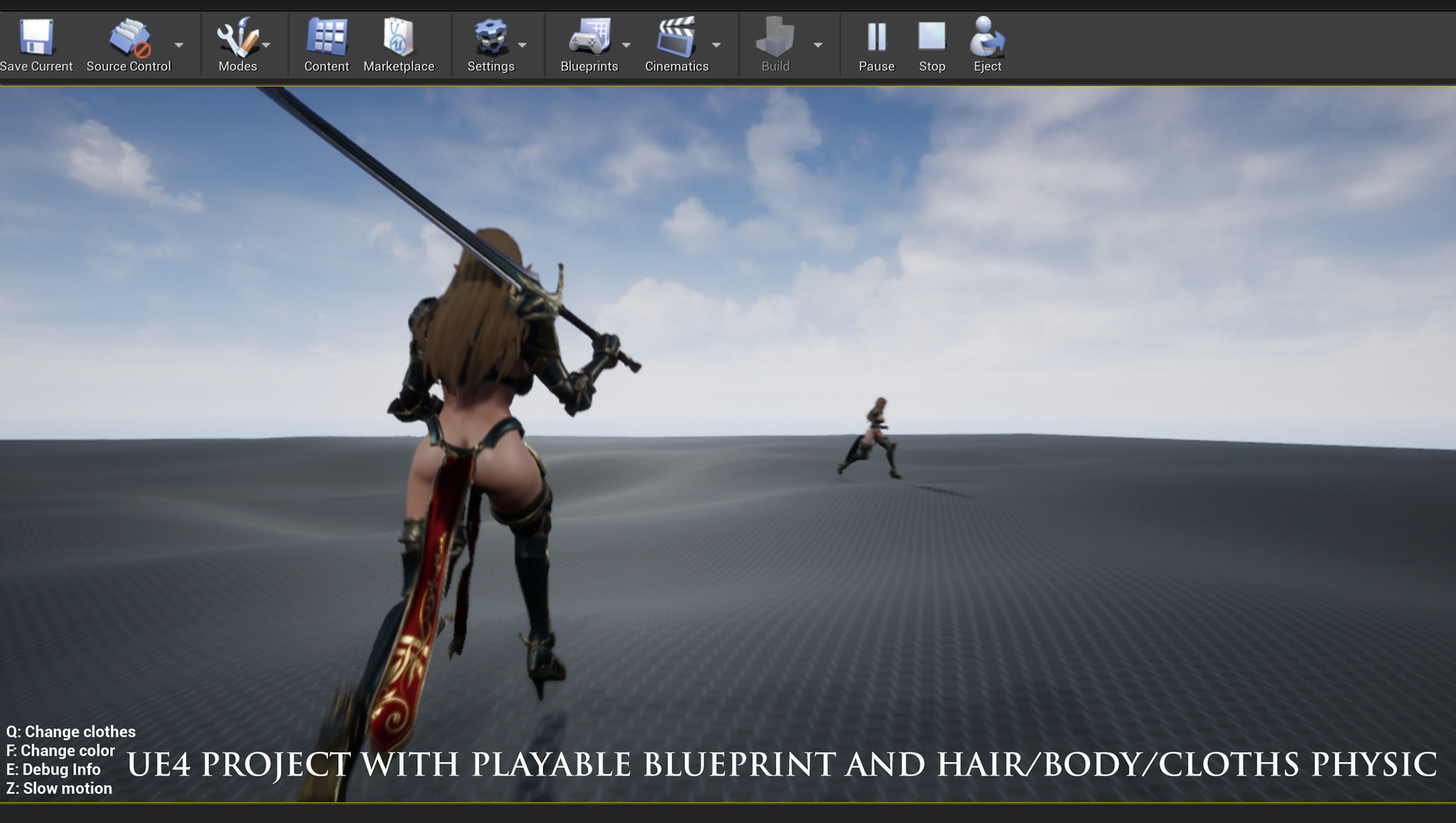Expand the Blueprints dropdown arrow

(x=626, y=45)
